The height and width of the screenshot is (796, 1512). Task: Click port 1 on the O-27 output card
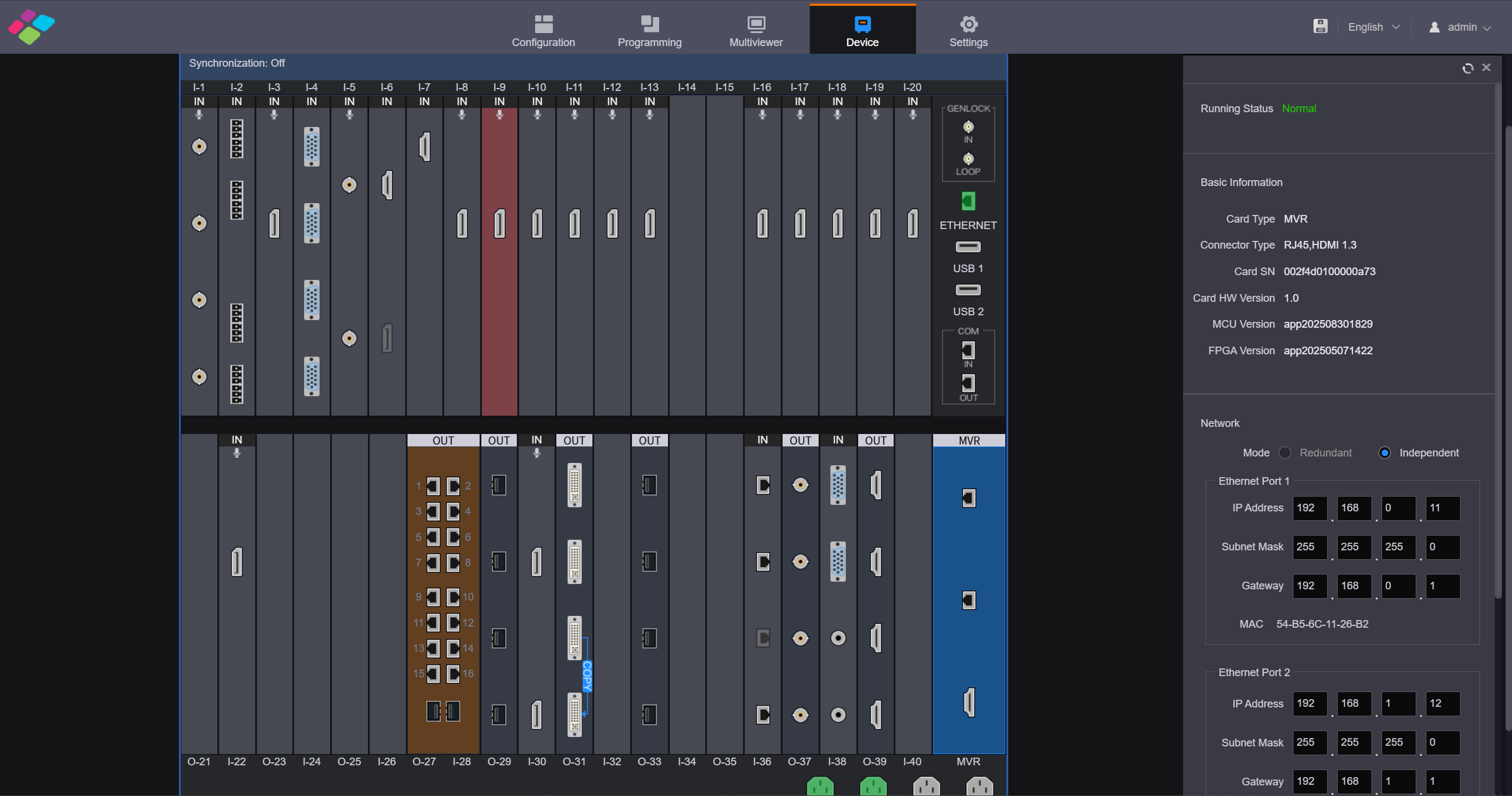pyautogui.click(x=433, y=486)
